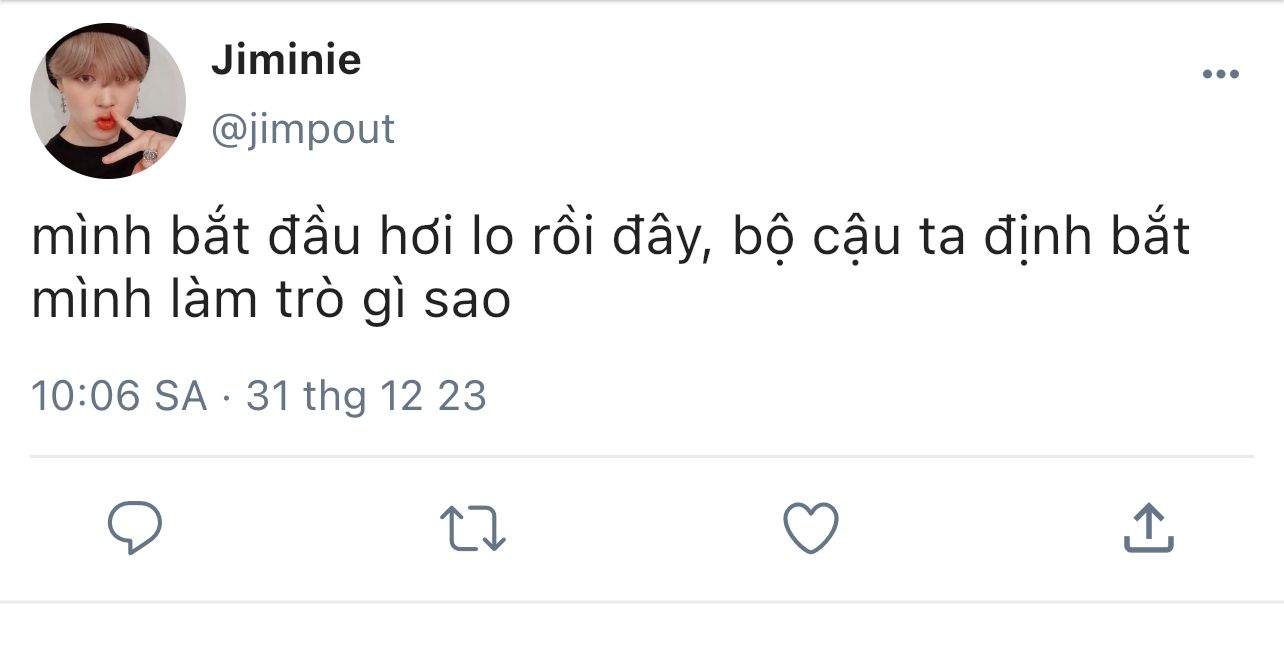
Task: Visit the @jimpout handle
Action: 303,130
